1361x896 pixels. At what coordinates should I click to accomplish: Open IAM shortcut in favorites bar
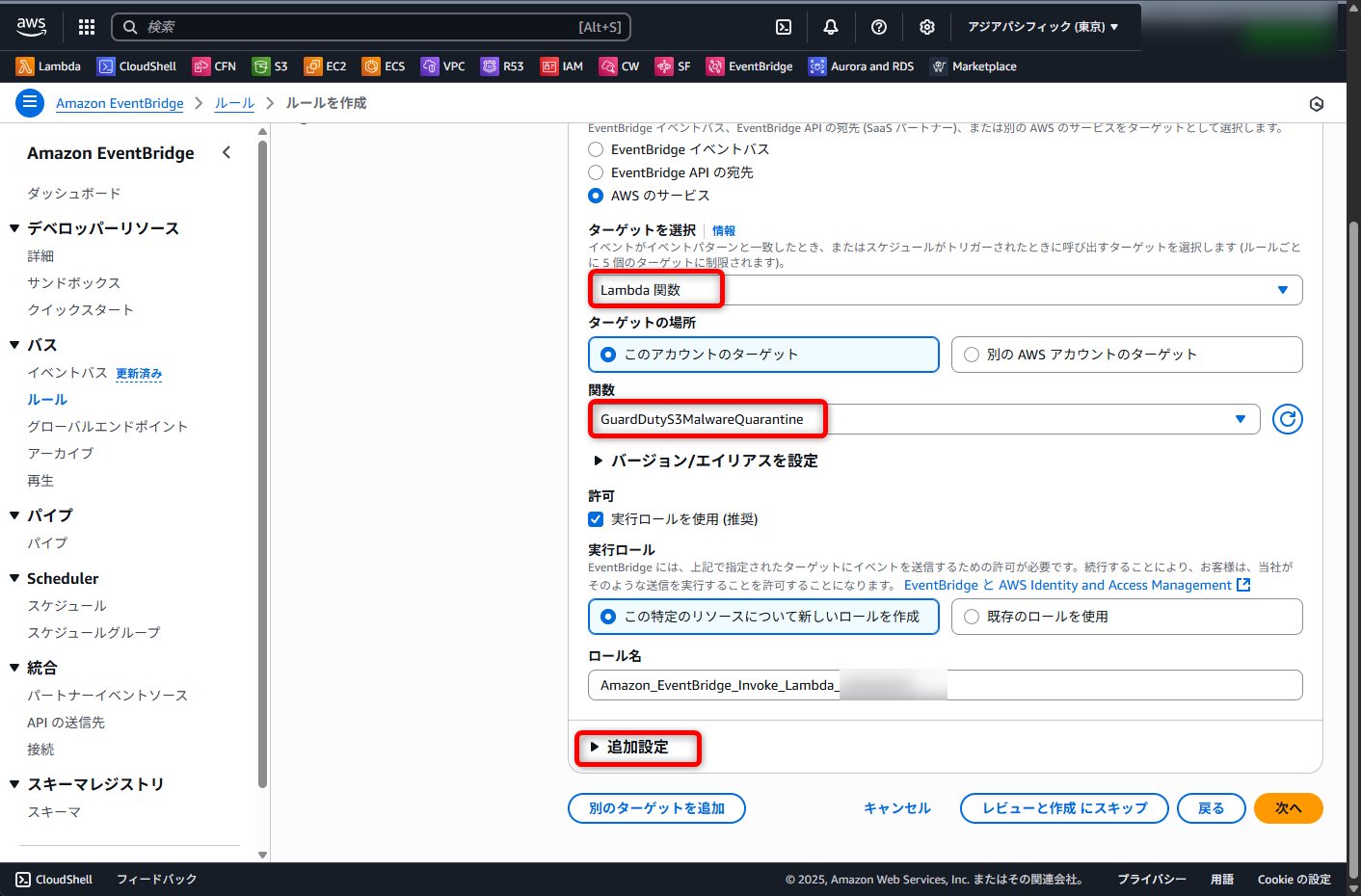pyautogui.click(x=562, y=66)
